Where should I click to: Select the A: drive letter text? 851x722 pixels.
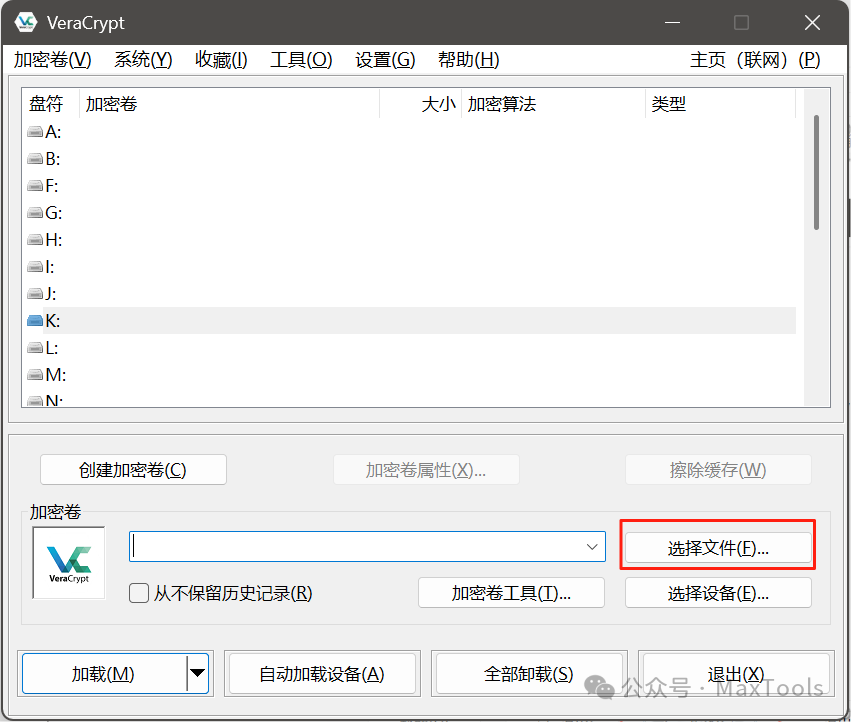pos(53,132)
